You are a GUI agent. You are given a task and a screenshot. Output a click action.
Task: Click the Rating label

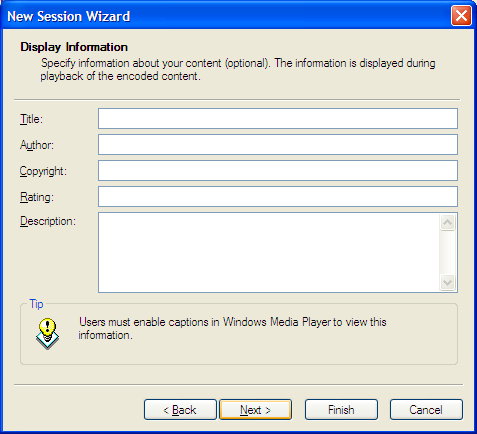point(37,197)
